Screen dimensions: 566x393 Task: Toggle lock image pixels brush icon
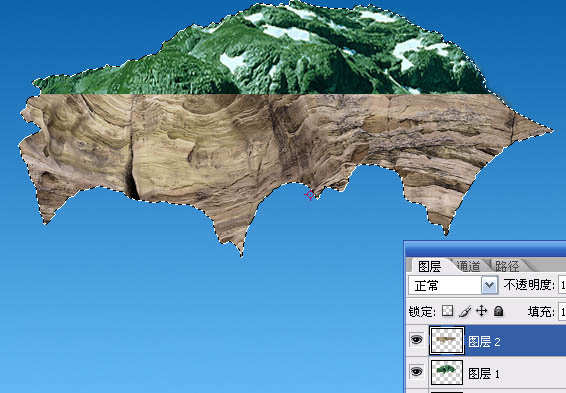click(x=465, y=311)
